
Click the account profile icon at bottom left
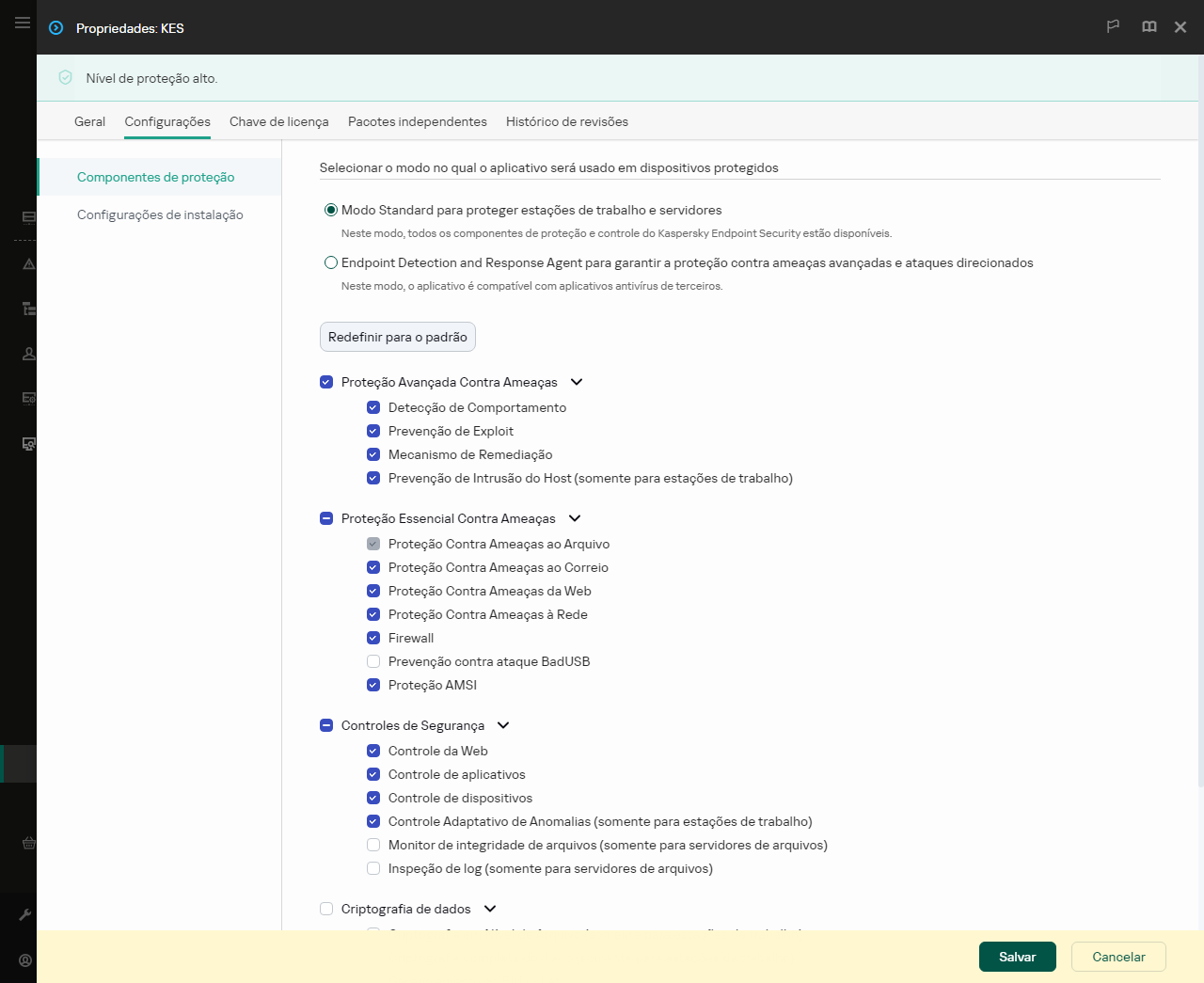pos(25,959)
